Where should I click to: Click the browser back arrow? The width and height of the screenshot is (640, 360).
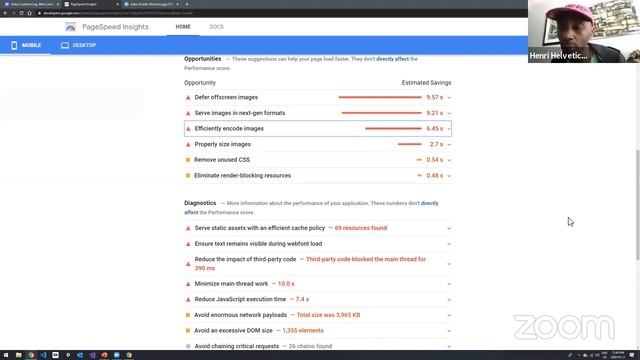click(5, 13)
